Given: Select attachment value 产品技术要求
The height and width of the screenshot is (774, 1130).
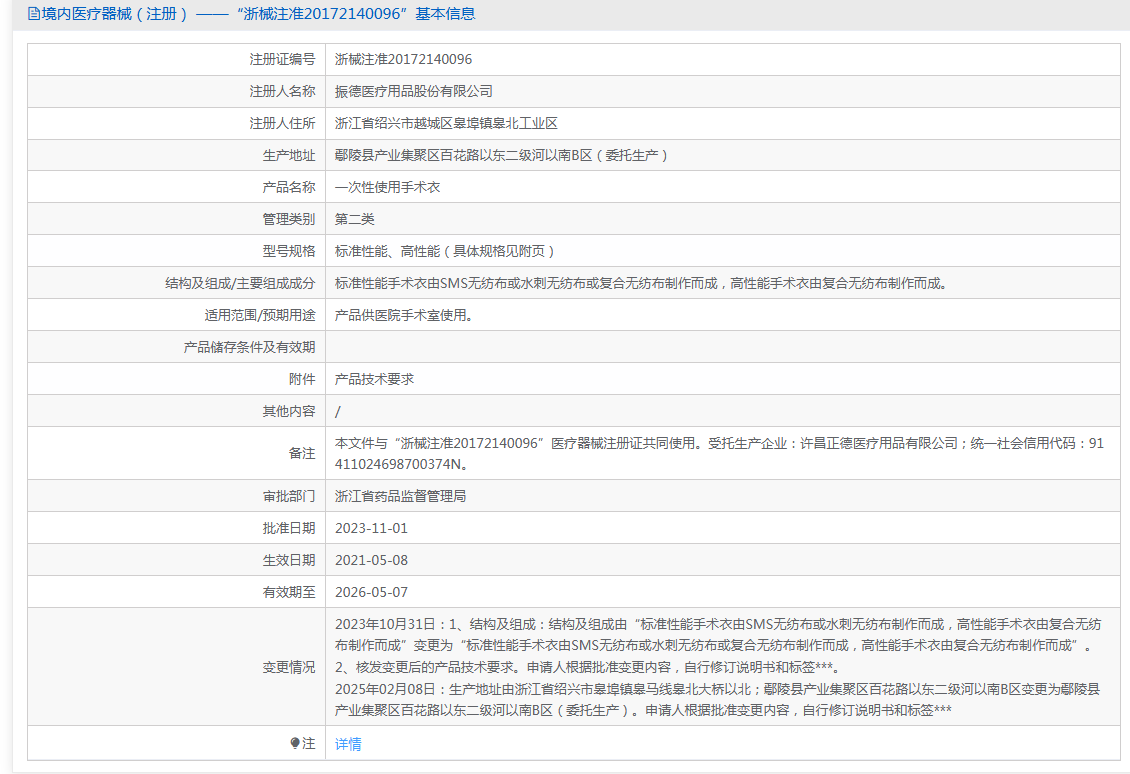Looking at the screenshot, I should pyautogui.click(x=375, y=379).
